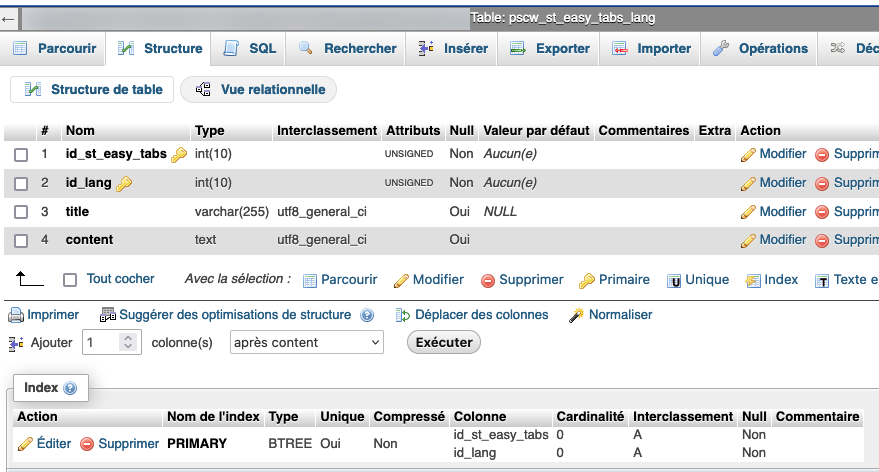Check the id_st_easy_tabs row checkbox
Viewport: 879px width, 472px height.
point(21,155)
